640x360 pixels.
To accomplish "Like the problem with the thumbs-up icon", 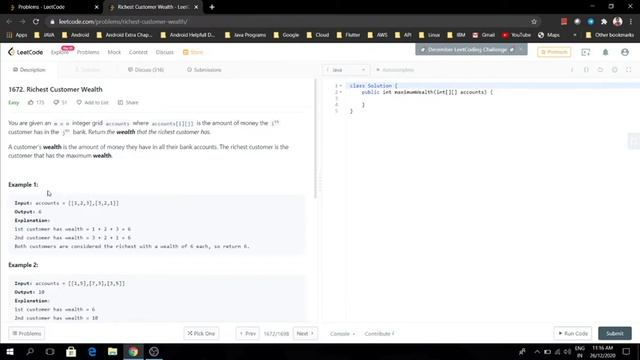I will pyautogui.click(x=31, y=102).
